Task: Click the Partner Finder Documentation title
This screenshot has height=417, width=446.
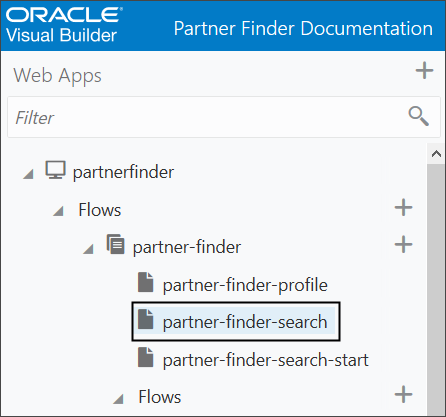Action: click(x=303, y=28)
